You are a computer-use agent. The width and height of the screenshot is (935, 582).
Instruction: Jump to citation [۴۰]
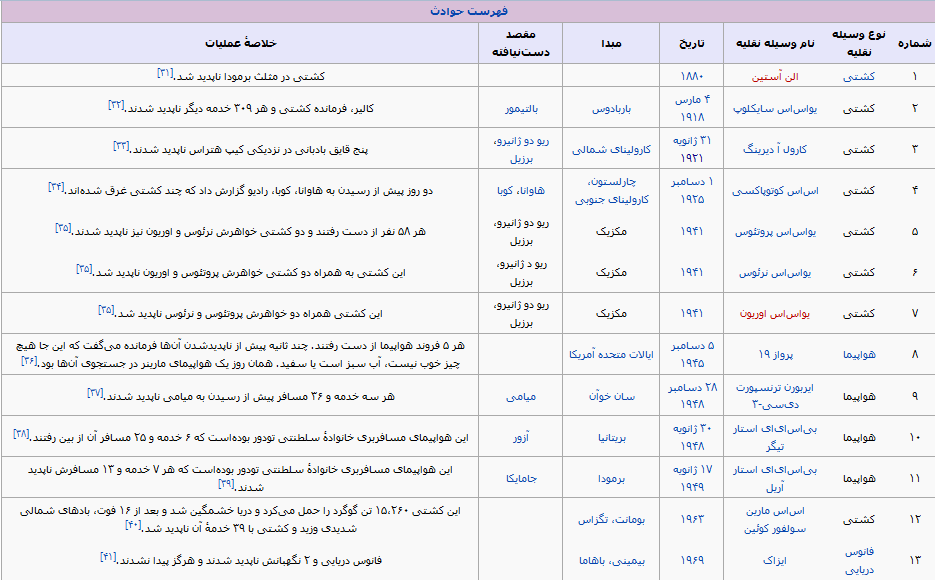click(133, 525)
